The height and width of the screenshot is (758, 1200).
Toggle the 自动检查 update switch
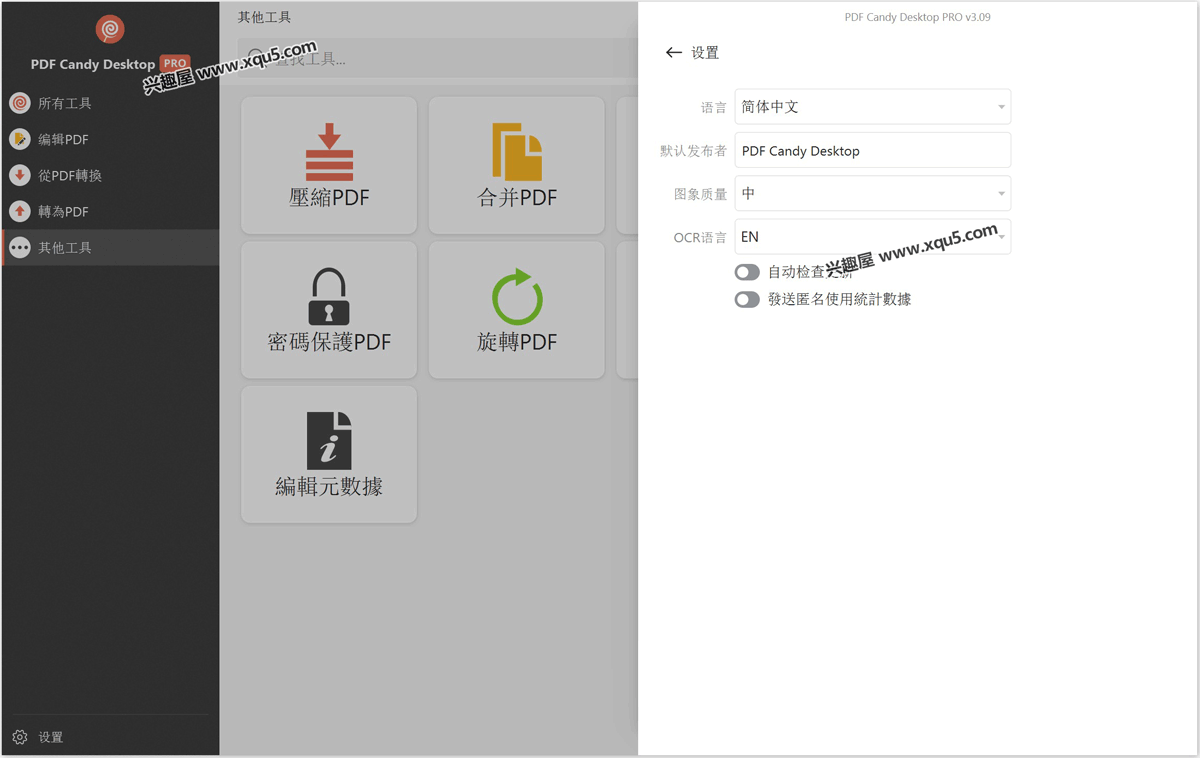click(747, 272)
